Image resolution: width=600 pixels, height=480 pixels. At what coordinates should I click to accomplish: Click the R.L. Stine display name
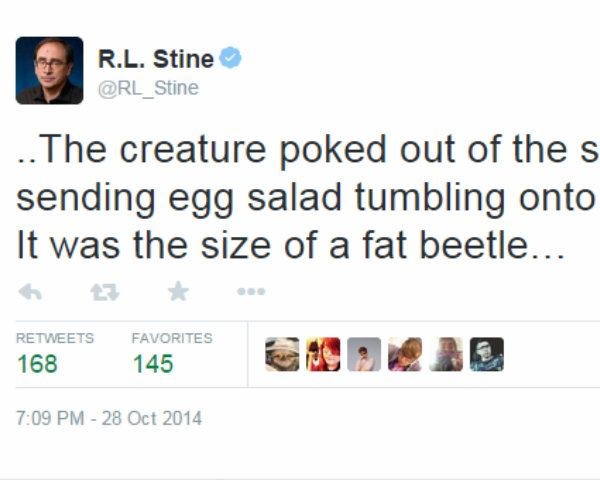(x=155, y=59)
